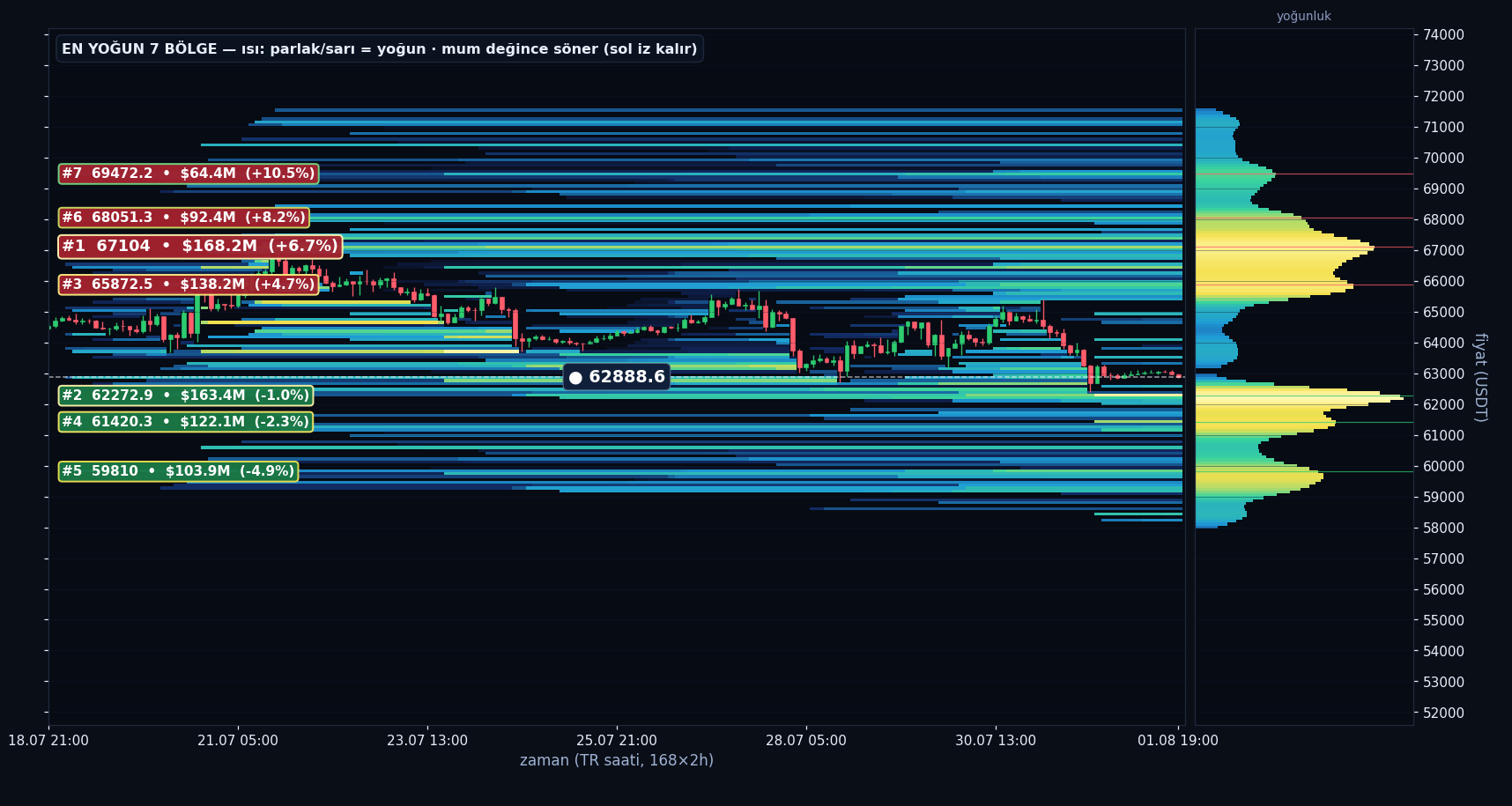Click the fiyat (USDT) axis label
Viewport: 1512px width, 806px height.
click(x=1480, y=377)
